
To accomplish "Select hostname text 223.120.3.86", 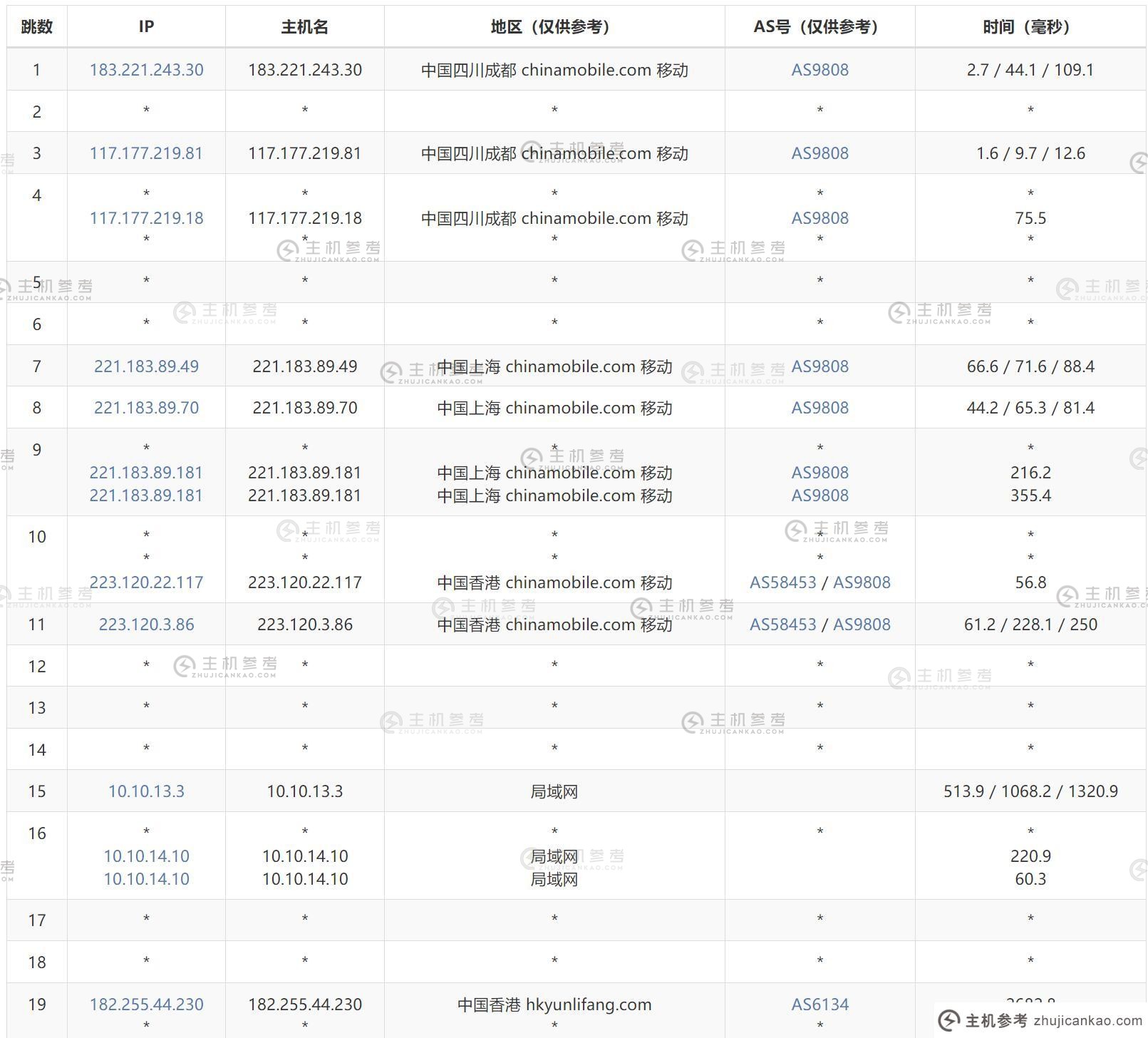I will (x=305, y=625).
